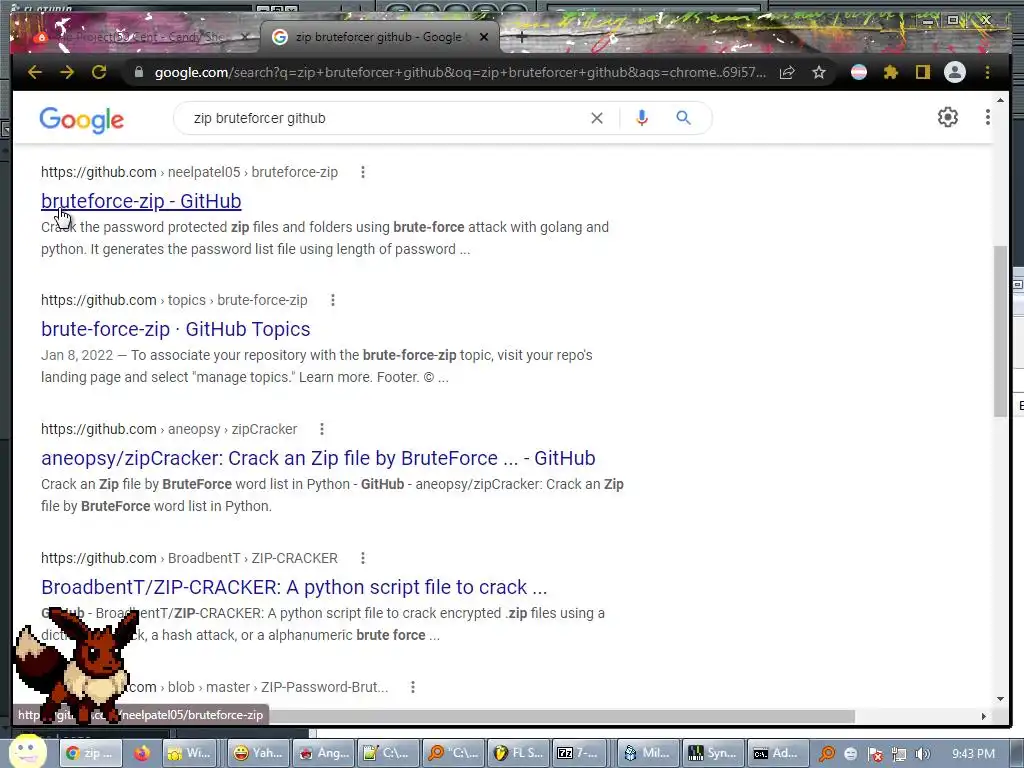Open the Chrome three-dot menu
The image size is (1024, 768).
987,72
